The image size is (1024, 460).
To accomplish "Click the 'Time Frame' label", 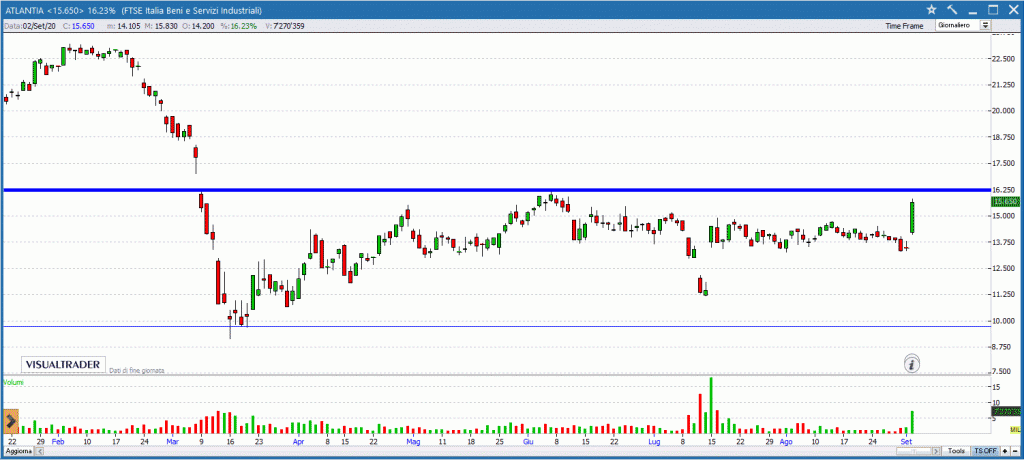I will pos(904,26).
